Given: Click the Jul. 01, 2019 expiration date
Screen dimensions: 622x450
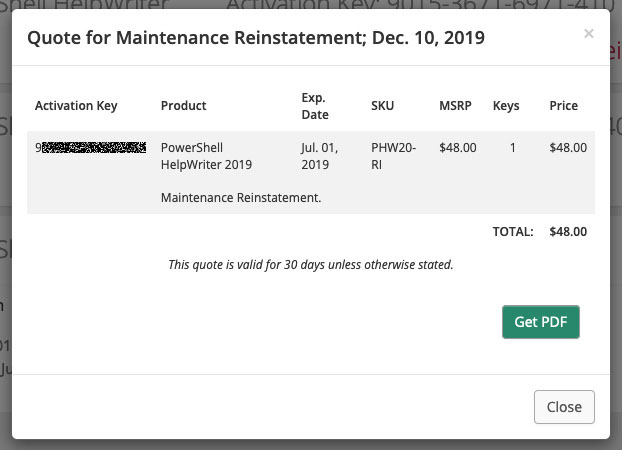Looking at the screenshot, I should [320, 156].
